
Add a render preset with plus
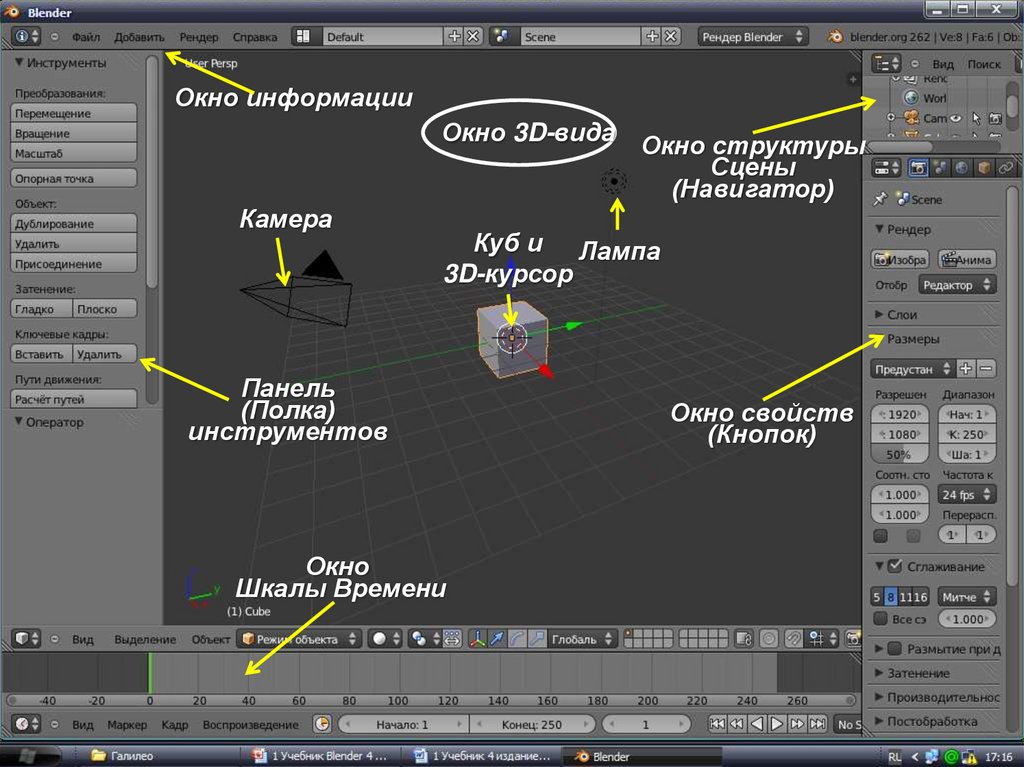966,368
